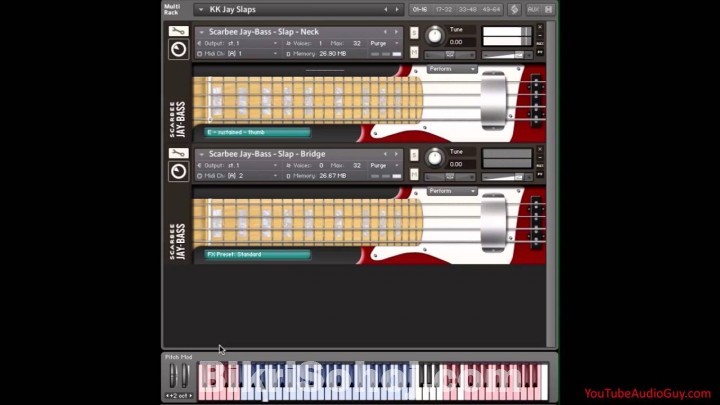This screenshot has height=405, width=720.
Task: Click the volume slider on Slap - Bridge
Action: click(507, 177)
